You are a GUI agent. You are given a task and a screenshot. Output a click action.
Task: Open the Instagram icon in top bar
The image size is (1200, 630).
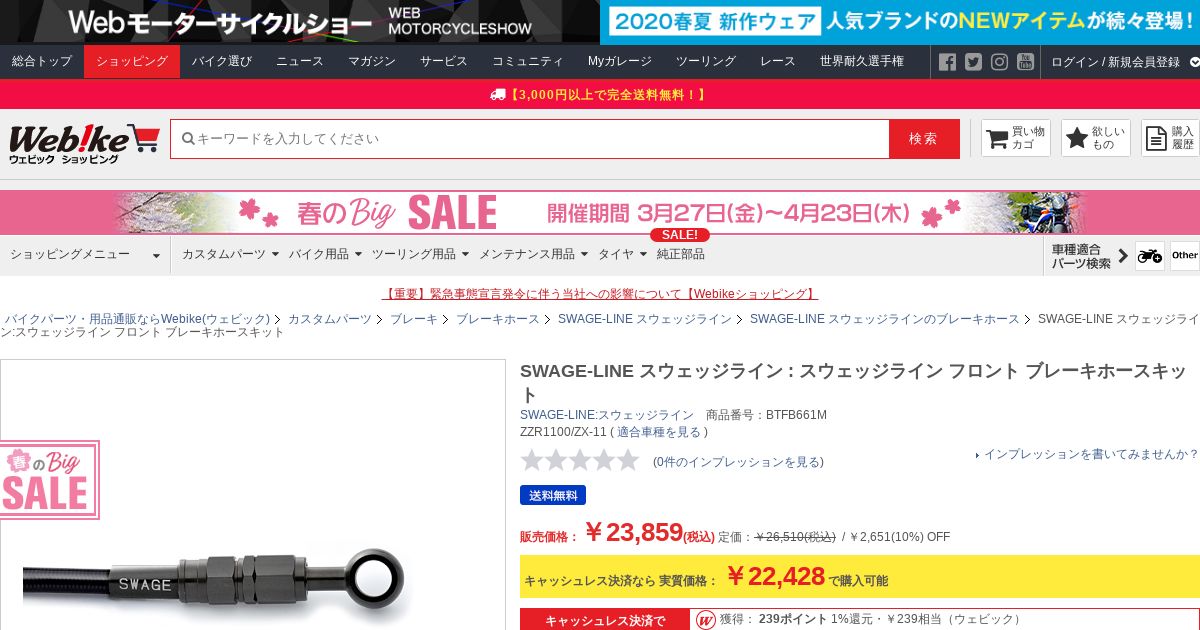coord(999,62)
